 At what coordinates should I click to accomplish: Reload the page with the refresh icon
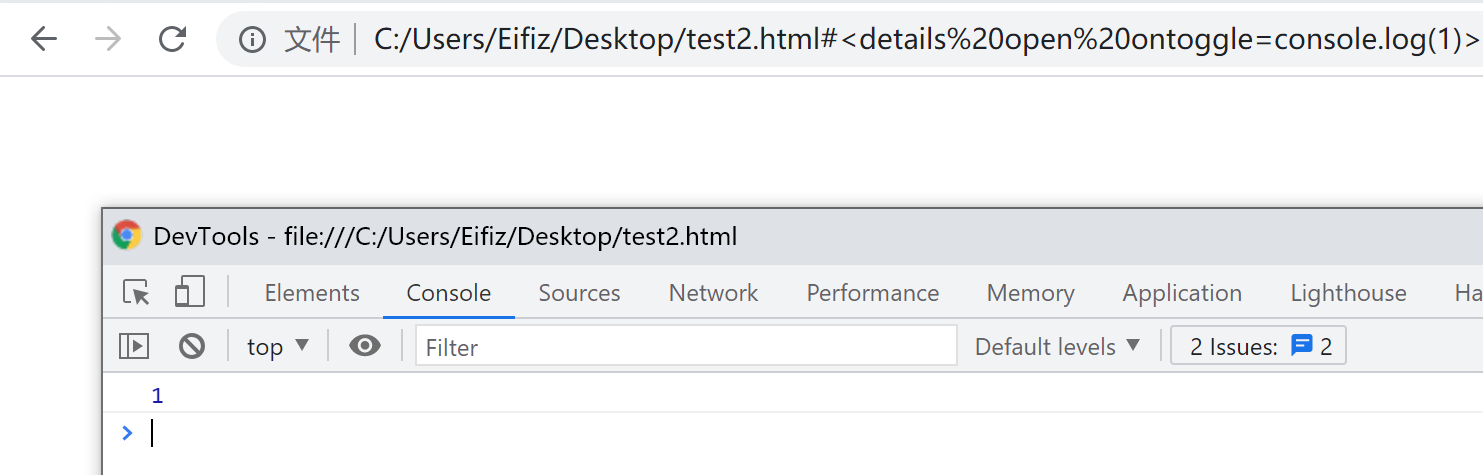[x=173, y=40]
